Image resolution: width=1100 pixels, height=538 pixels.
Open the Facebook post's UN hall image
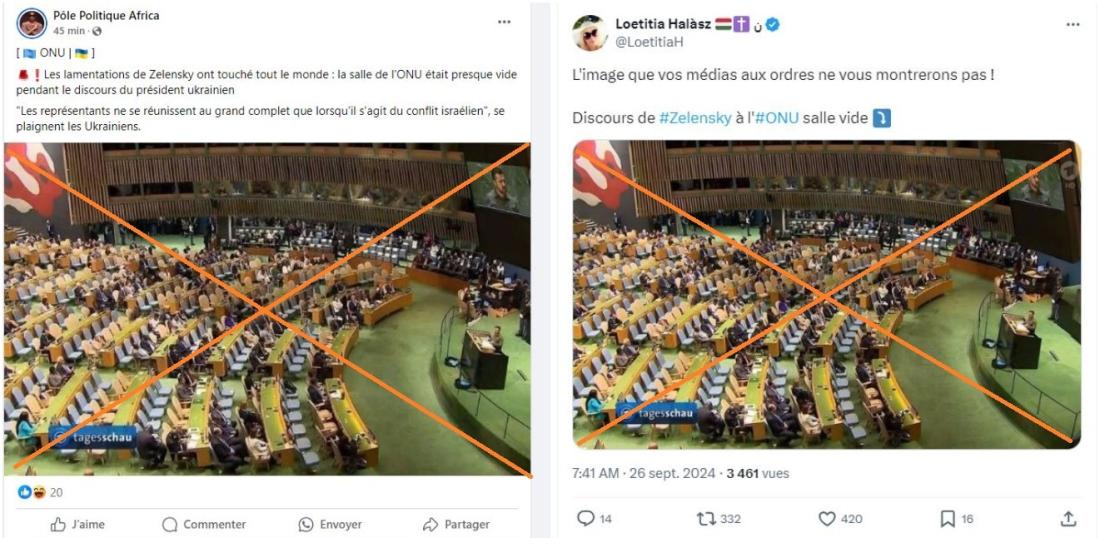coord(267,309)
